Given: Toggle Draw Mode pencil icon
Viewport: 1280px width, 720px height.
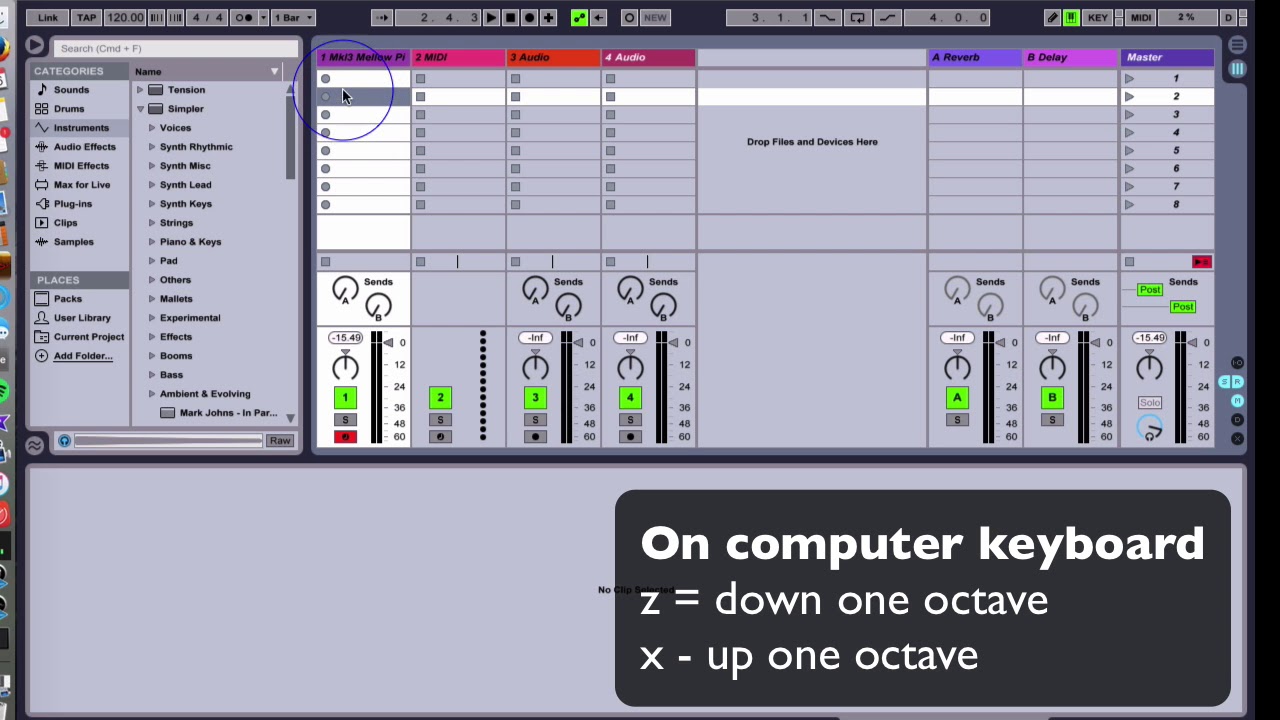Looking at the screenshot, I should click(x=1052, y=17).
